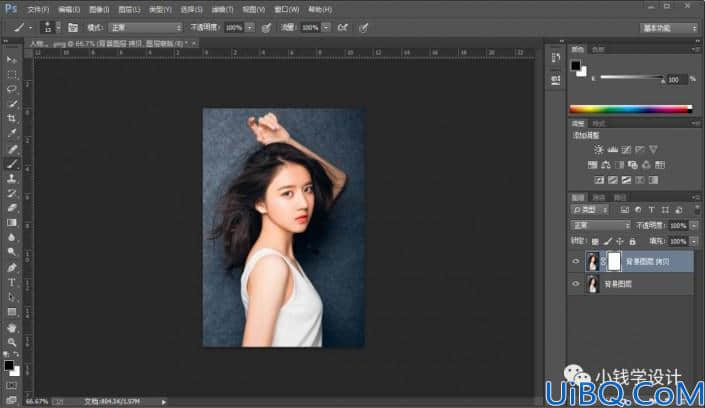Add a Brightness/Contrast adjustment
705x408 pixels.
point(598,149)
